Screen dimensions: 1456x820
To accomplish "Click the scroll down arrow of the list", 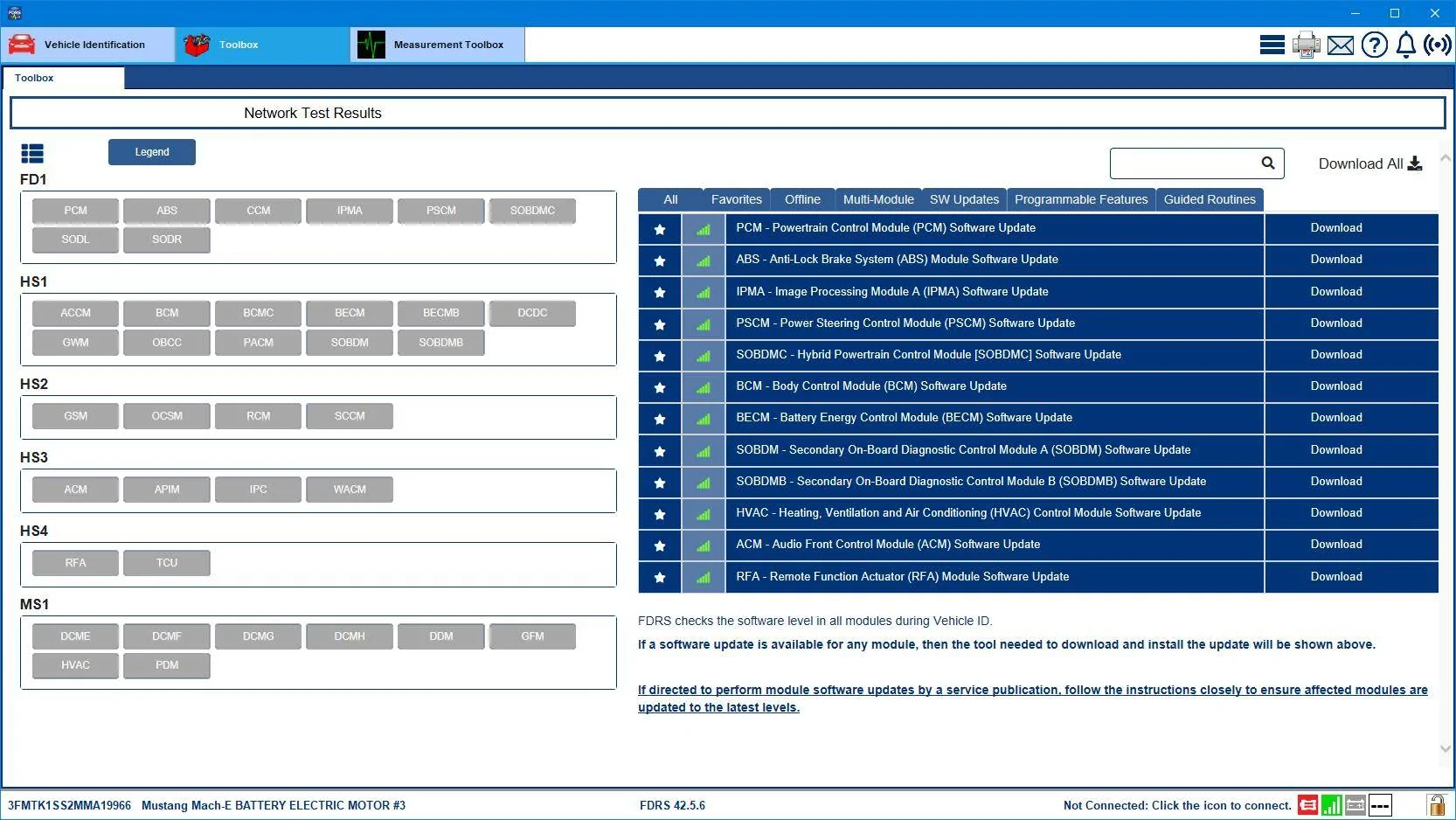I will tap(1446, 748).
